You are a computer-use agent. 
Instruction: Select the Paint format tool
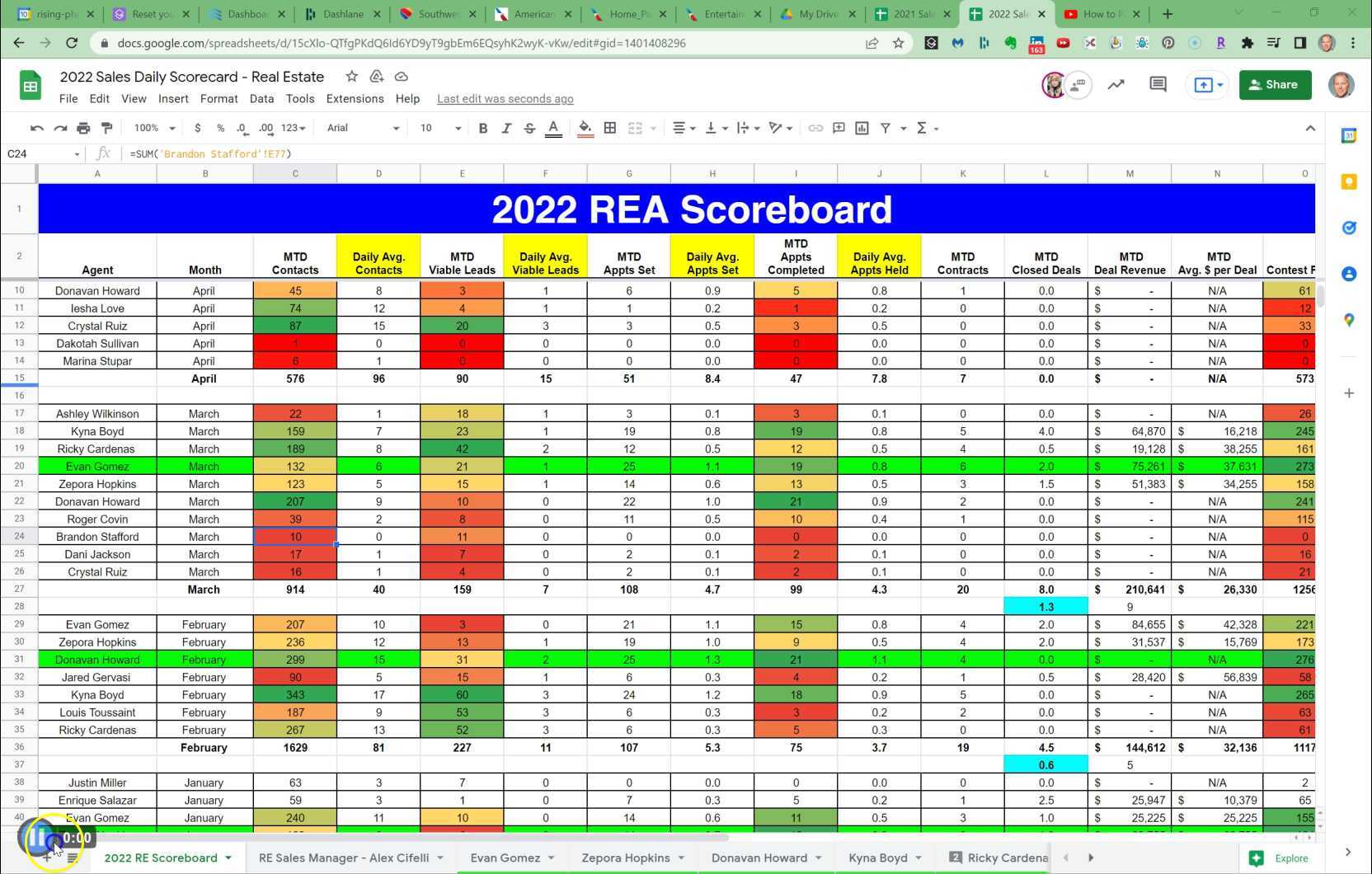pos(106,128)
